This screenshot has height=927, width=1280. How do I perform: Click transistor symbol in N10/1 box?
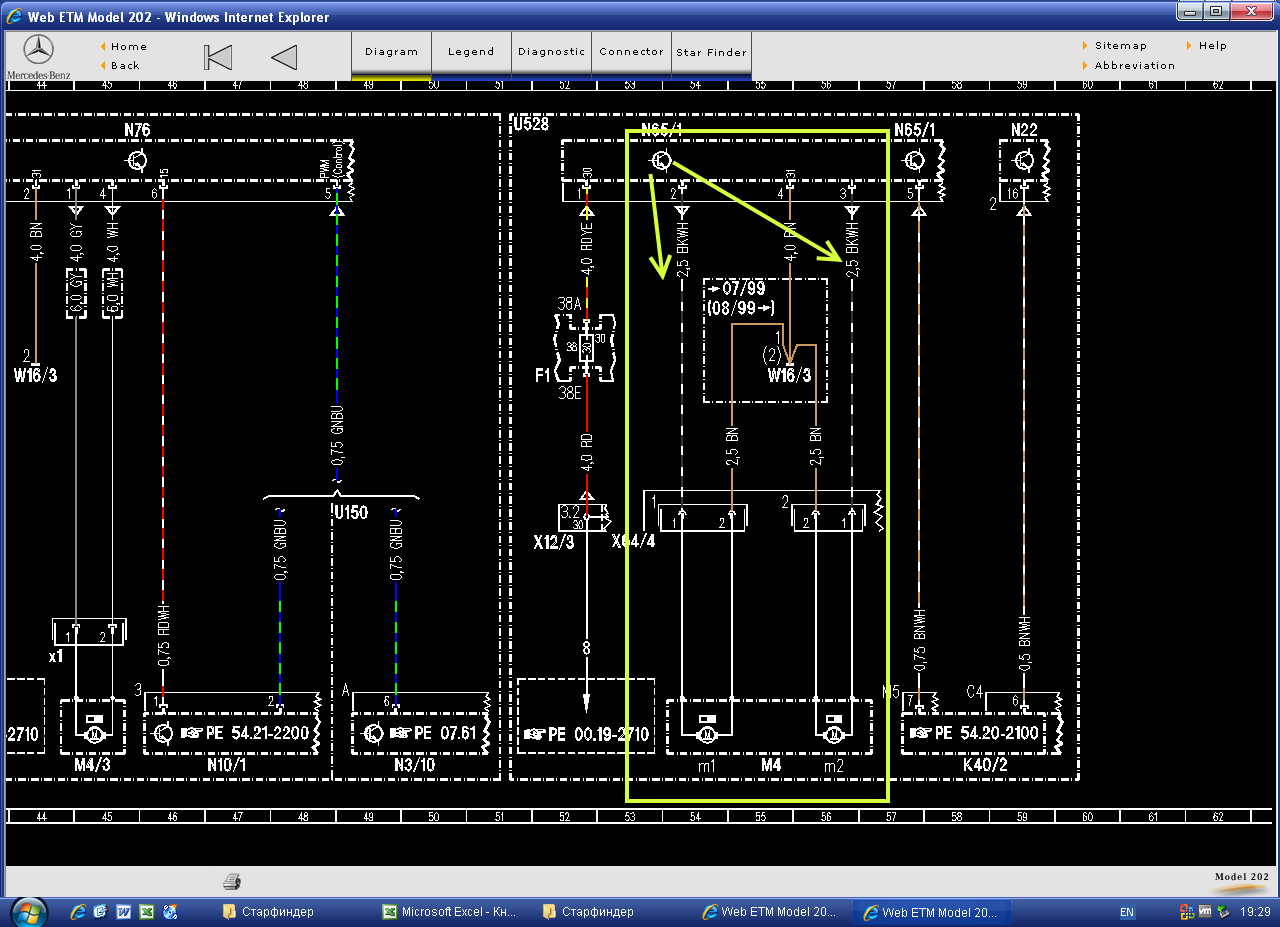[x=163, y=734]
